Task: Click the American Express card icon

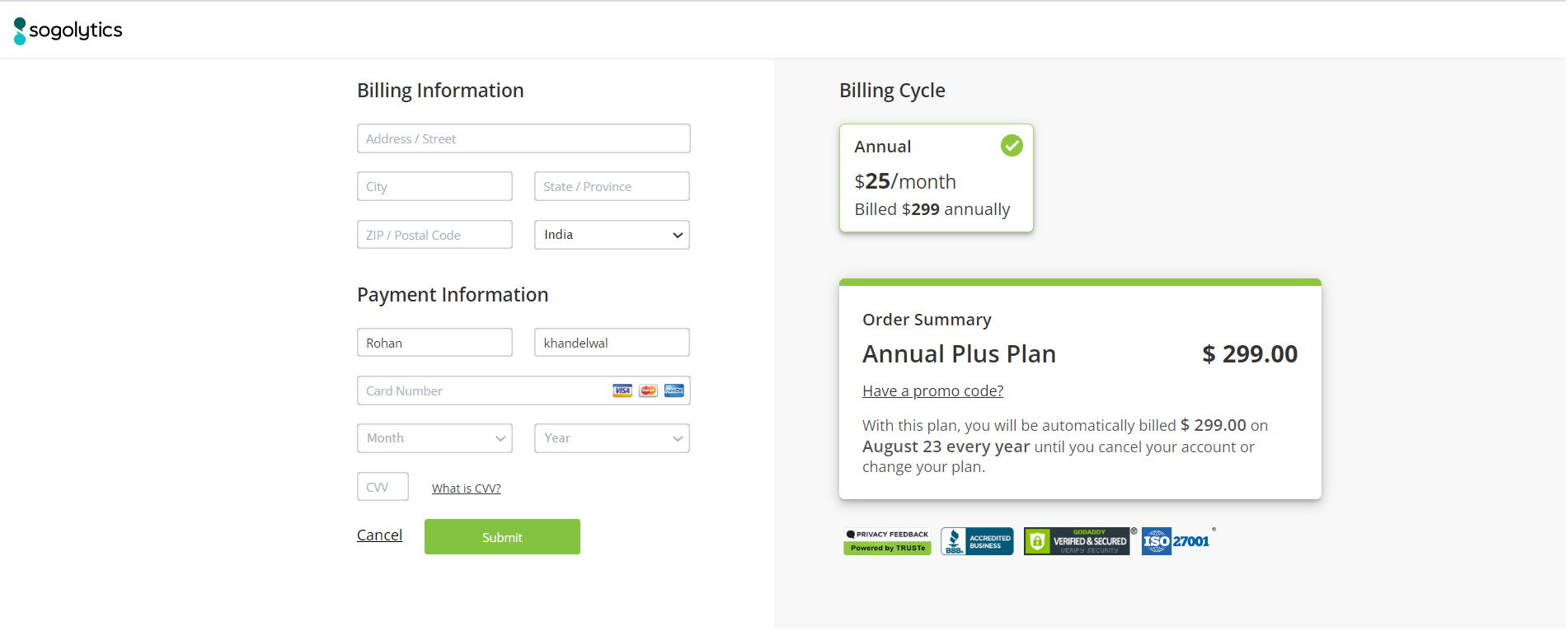Action: click(674, 390)
